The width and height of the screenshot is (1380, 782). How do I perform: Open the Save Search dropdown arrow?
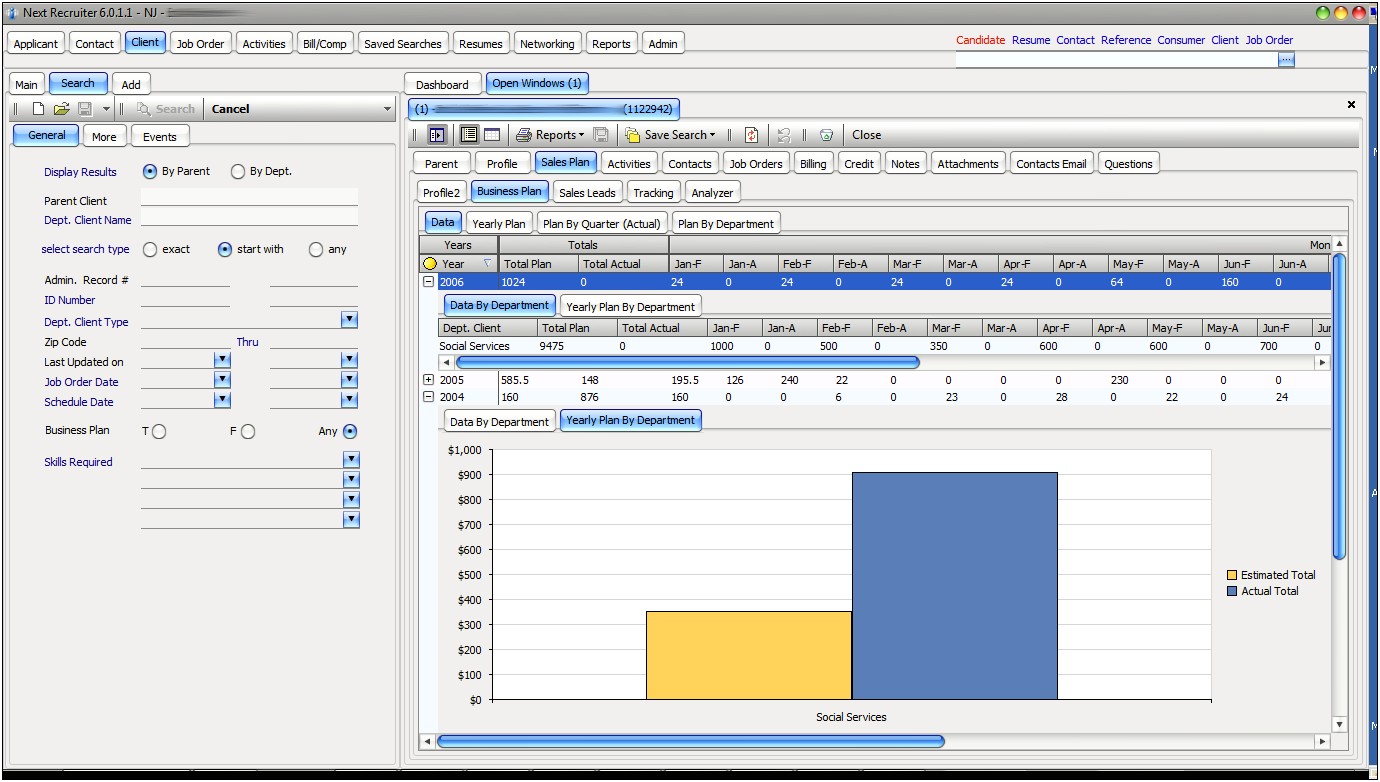click(713, 135)
